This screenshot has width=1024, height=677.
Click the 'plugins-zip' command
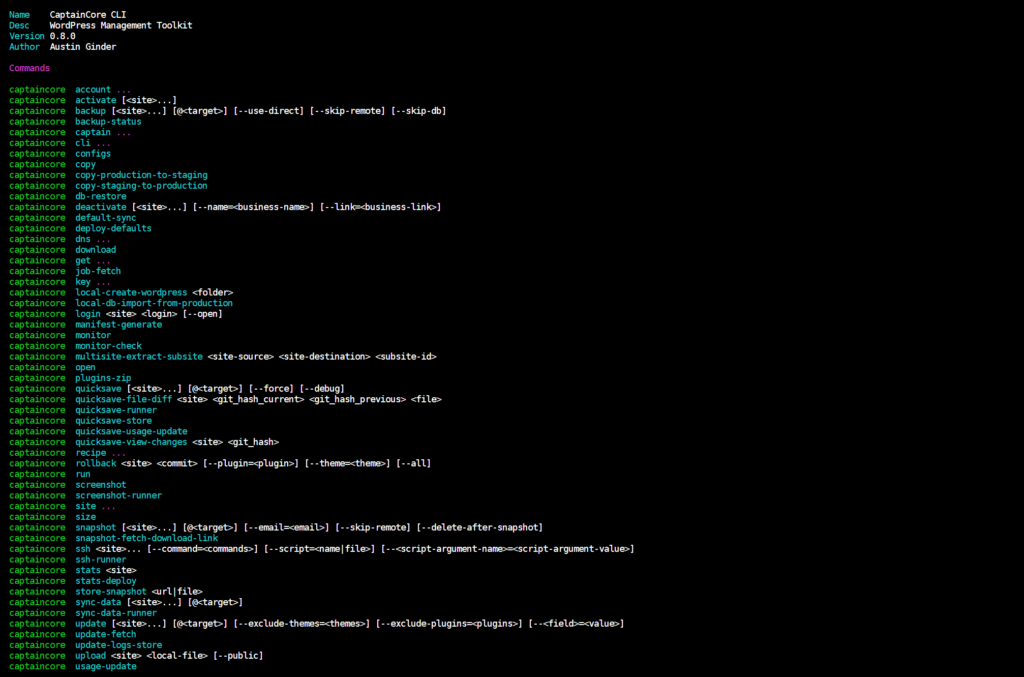[x=103, y=378]
